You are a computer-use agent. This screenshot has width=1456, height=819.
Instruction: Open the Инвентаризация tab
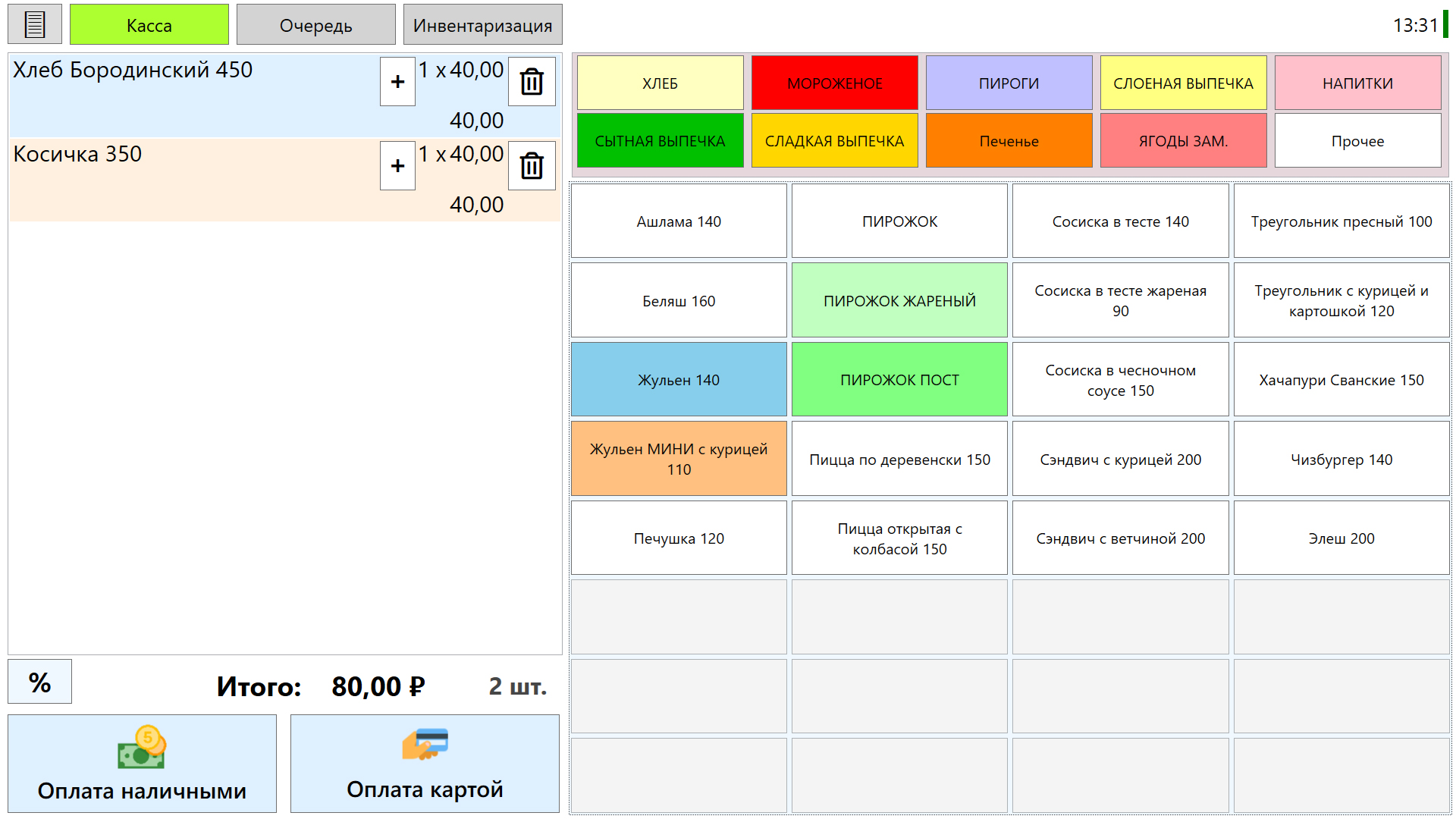pos(482,25)
